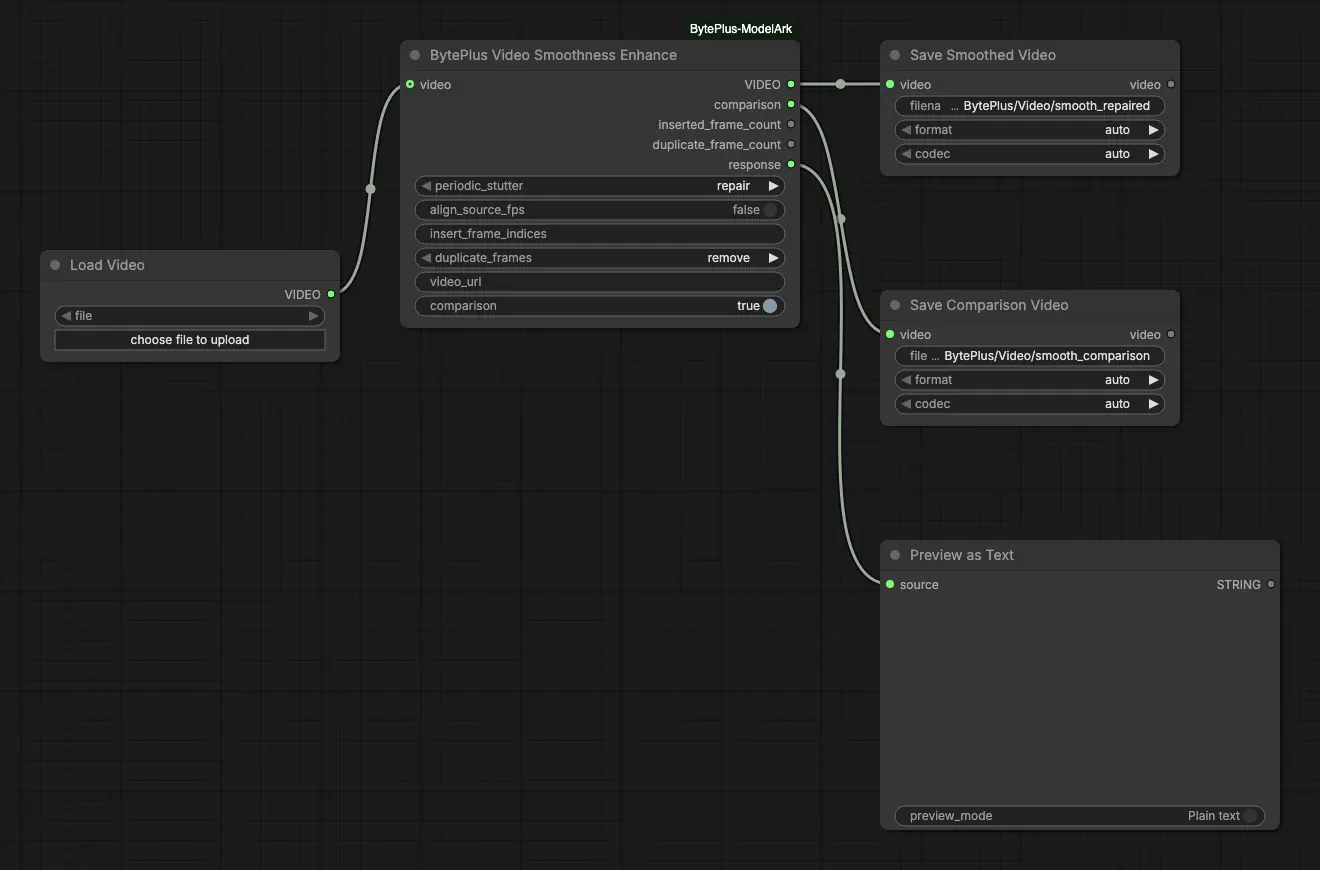Select the Save Smoothed Video title text
1320x870 pixels.
coord(983,55)
